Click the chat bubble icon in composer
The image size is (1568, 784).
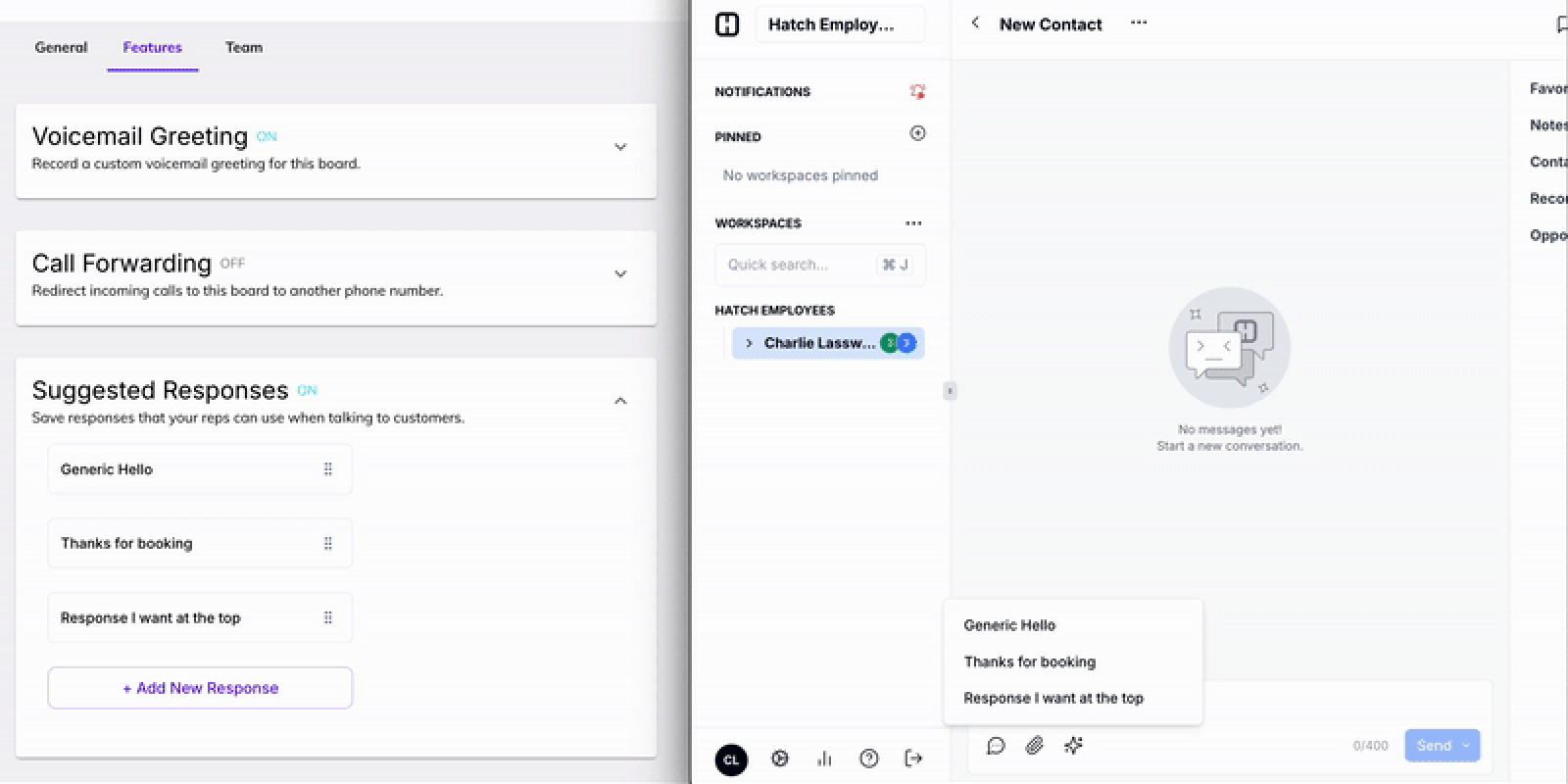(x=996, y=746)
